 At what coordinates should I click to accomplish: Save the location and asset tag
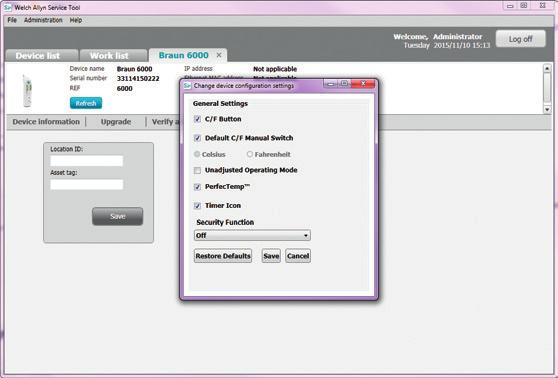click(x=117, y=216)
